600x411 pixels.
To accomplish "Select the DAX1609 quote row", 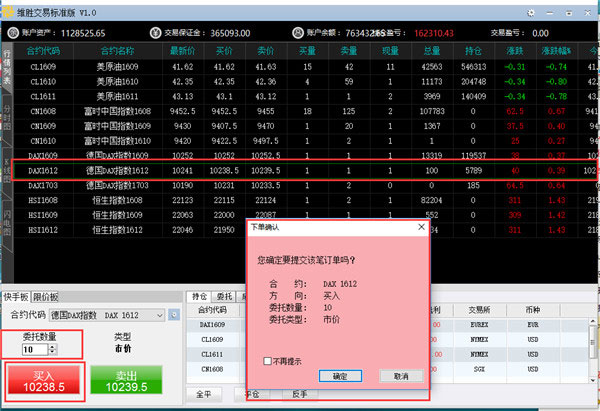I will [x=305, y=155].
